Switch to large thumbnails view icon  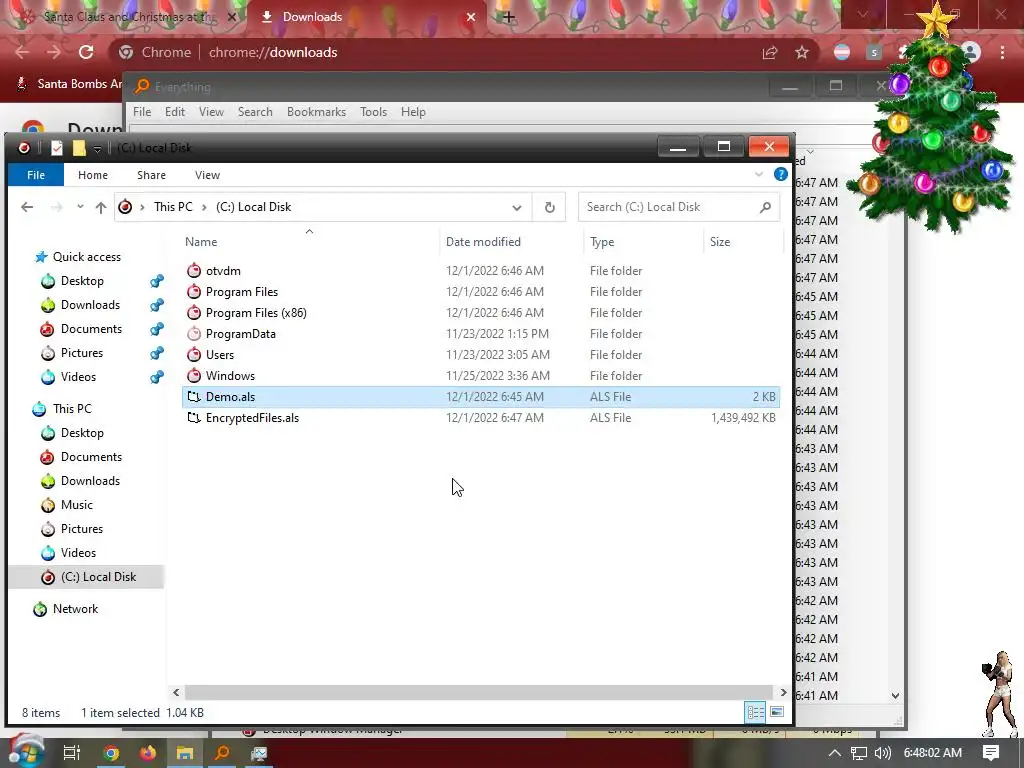[x=776, y=712]
